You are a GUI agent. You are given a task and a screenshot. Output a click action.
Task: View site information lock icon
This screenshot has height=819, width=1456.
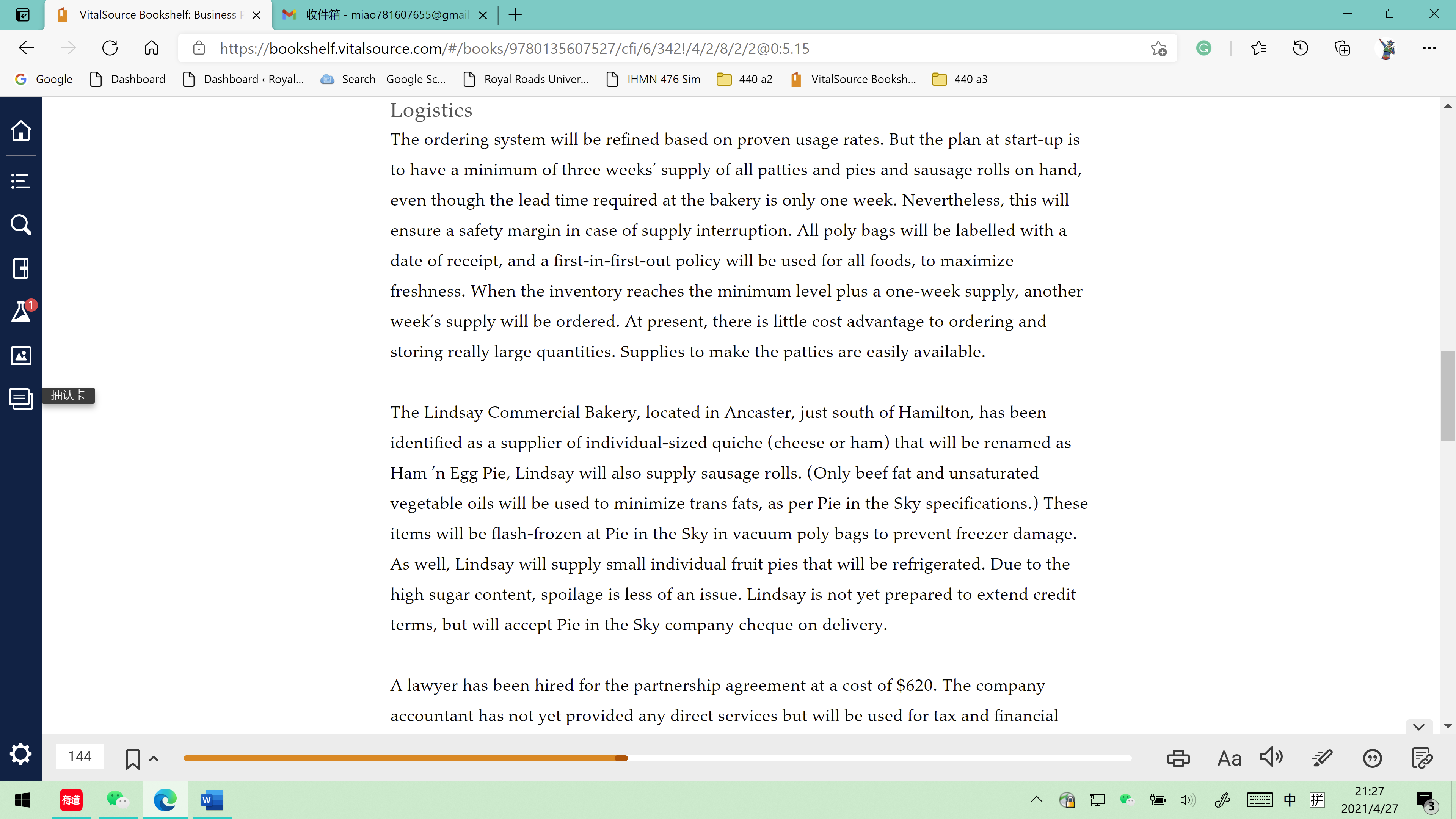click(x=199, y=48)
